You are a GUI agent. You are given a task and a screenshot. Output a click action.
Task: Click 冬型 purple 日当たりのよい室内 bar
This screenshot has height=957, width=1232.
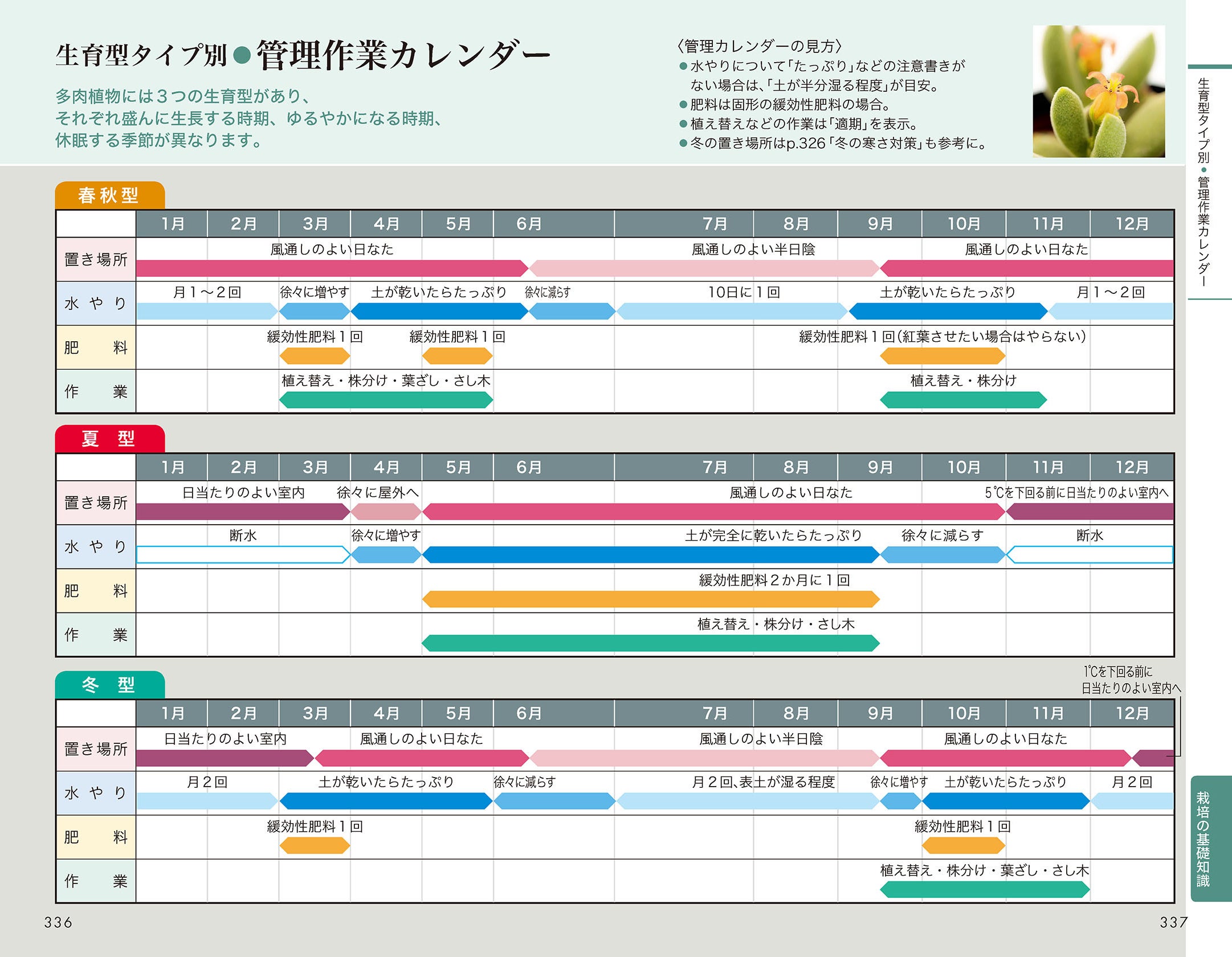[x=224, y=758]
